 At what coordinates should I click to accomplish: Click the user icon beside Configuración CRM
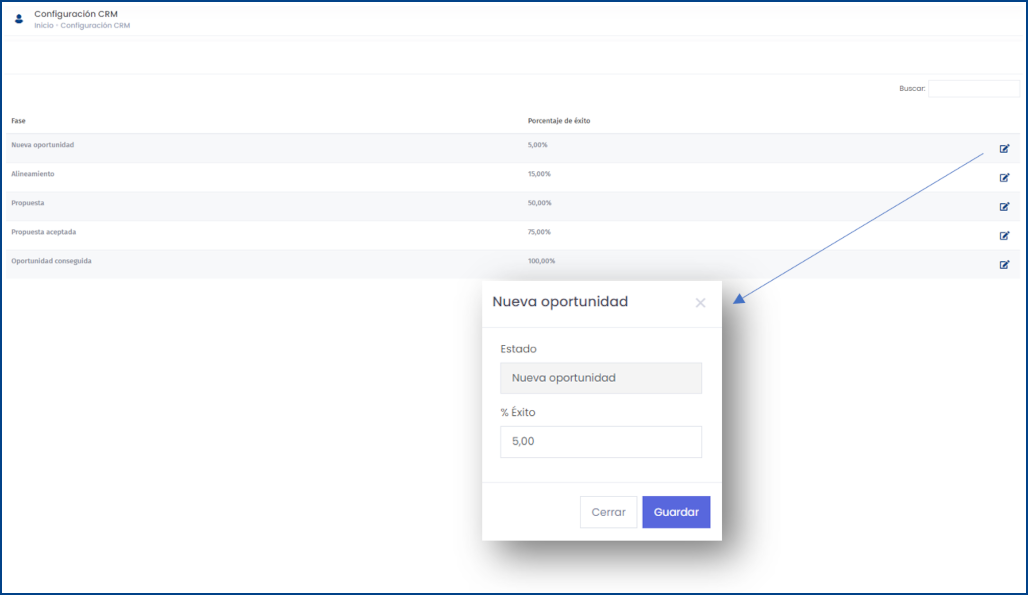click(x=19, y=19)
